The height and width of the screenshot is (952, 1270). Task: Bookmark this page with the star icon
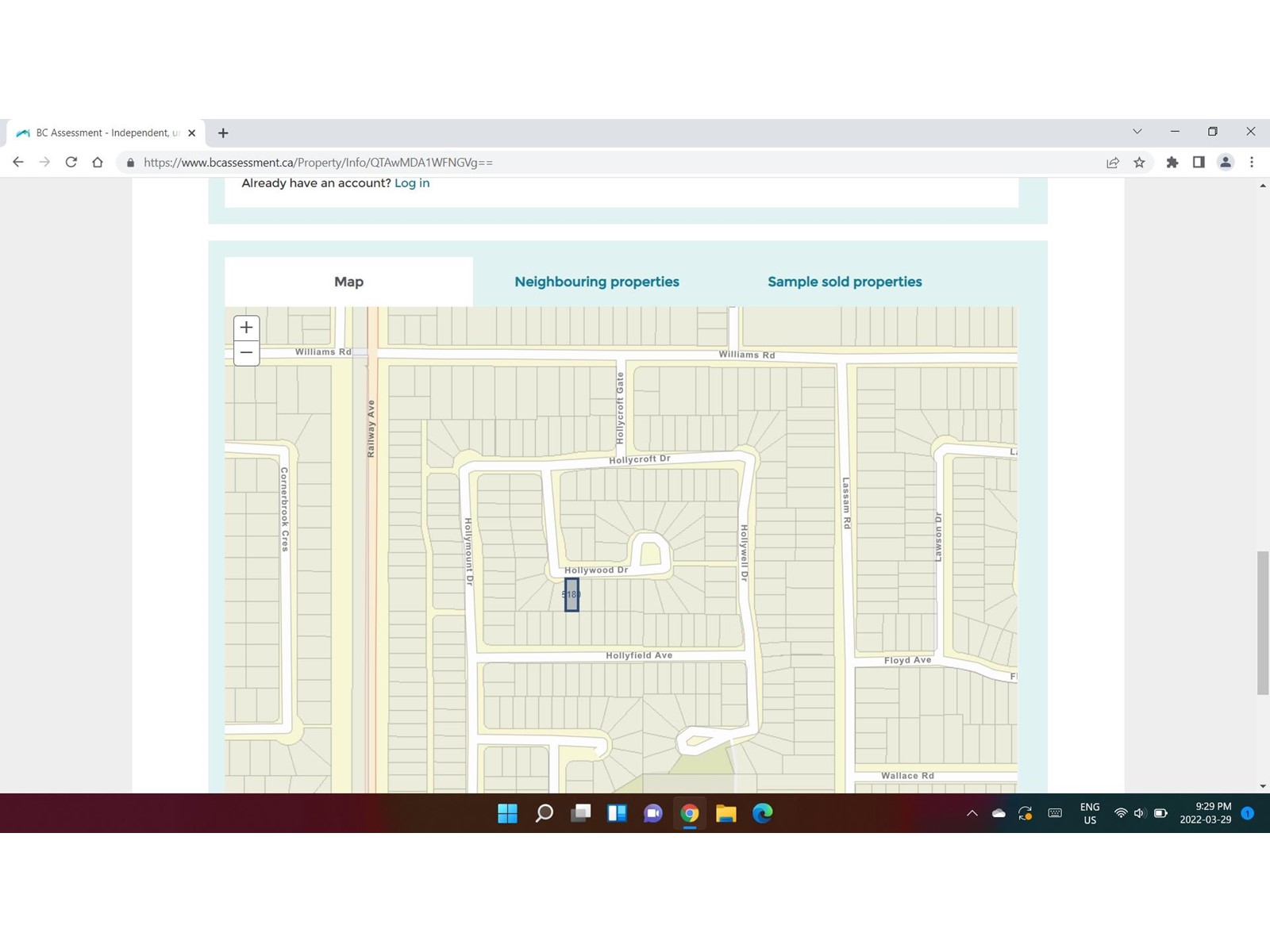pyautogui.click(x=1139, y=162)
